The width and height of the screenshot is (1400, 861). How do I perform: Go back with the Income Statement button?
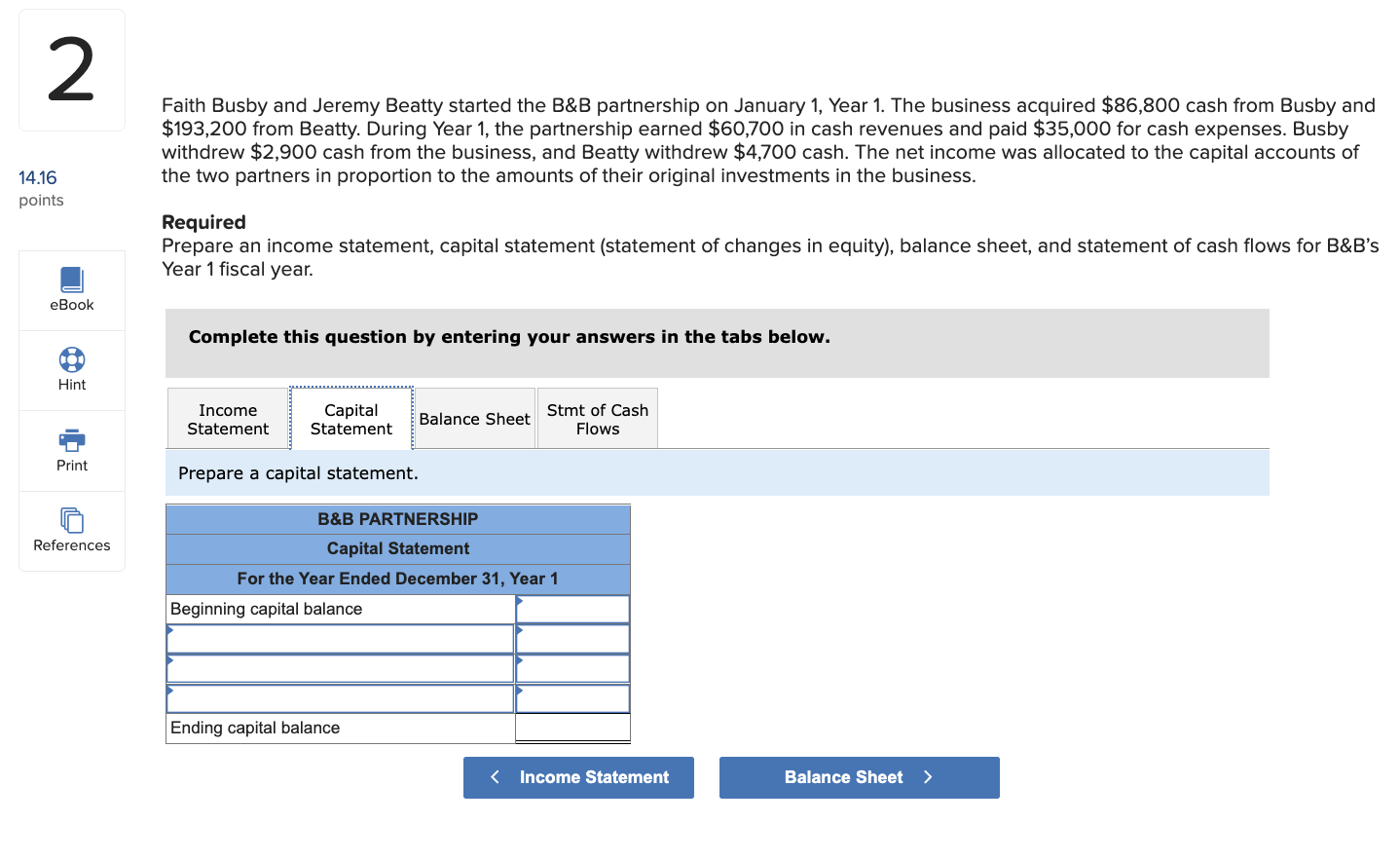pyautogui.click(x=578, y=777)
